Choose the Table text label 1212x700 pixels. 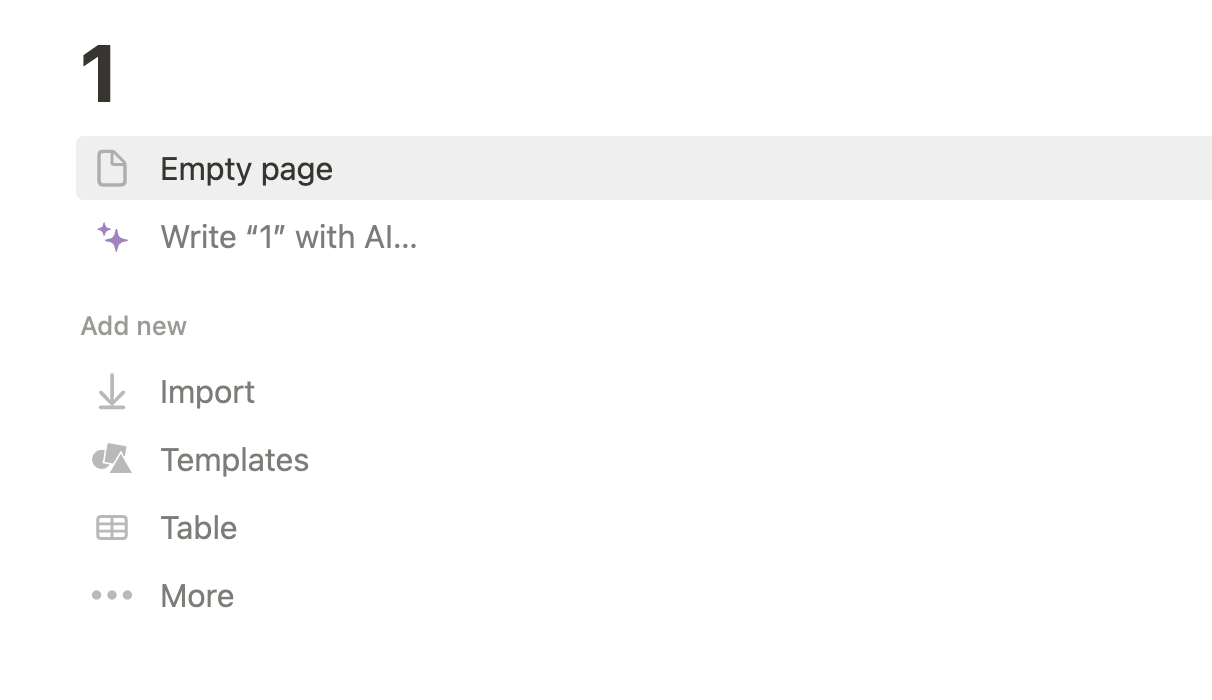[x=198, y=528]
